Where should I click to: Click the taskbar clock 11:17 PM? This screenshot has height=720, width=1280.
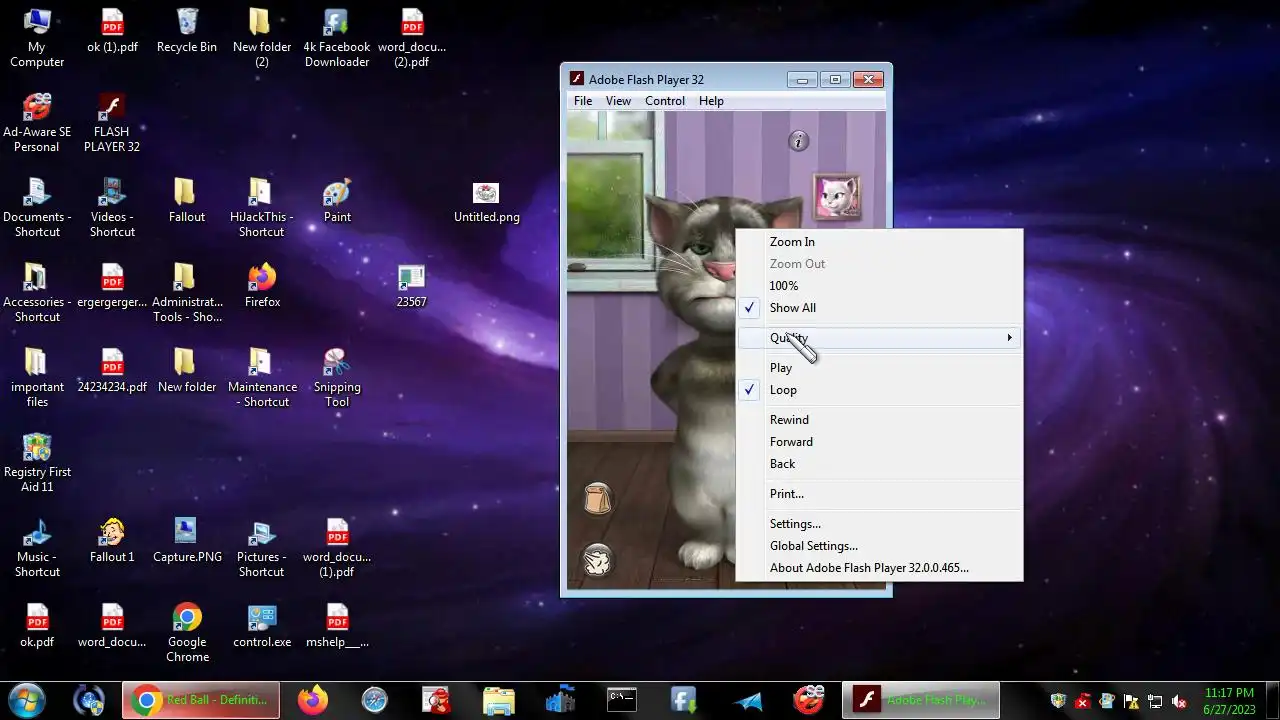pos(1229,700)
